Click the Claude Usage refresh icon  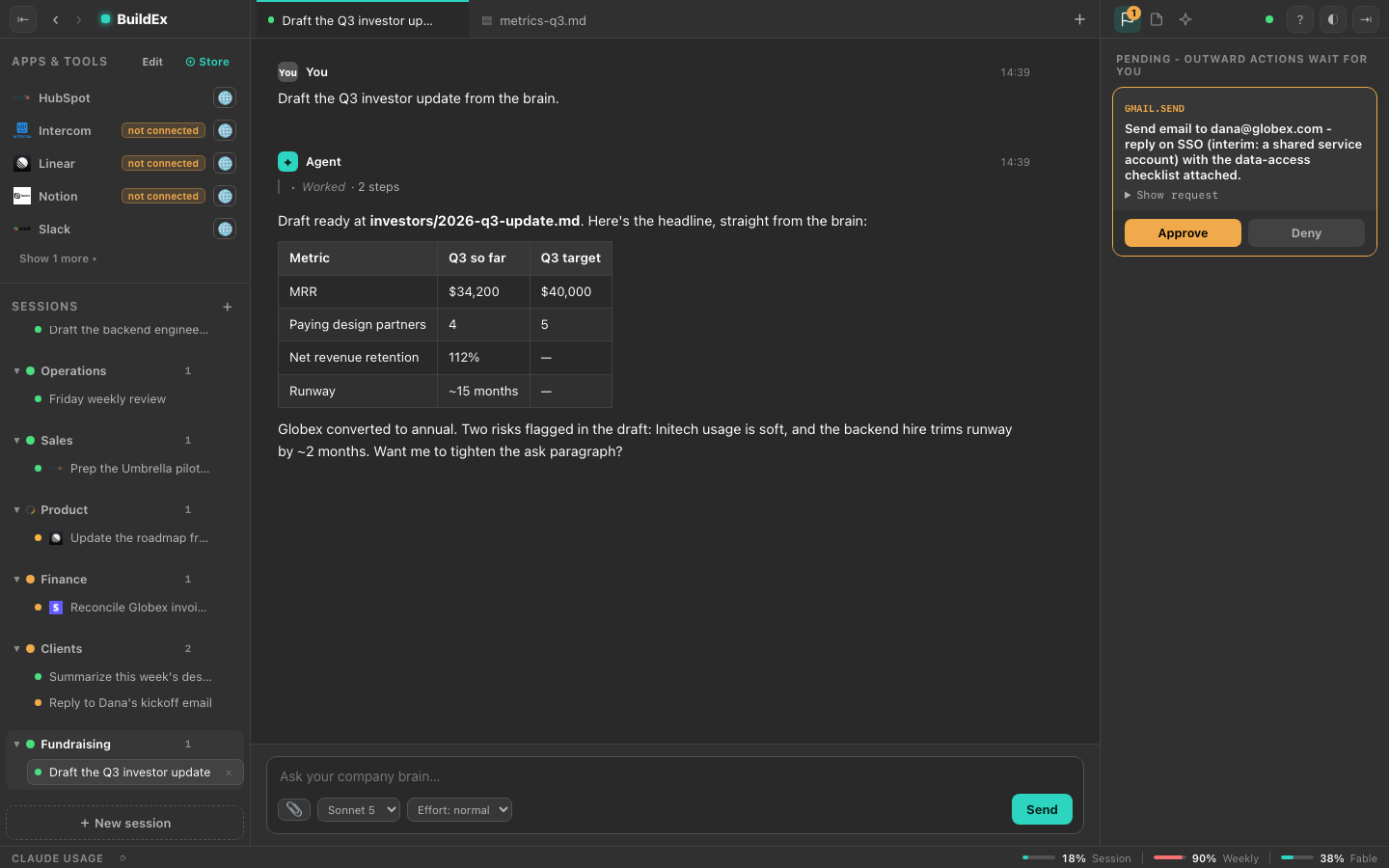tap(123, 858)
